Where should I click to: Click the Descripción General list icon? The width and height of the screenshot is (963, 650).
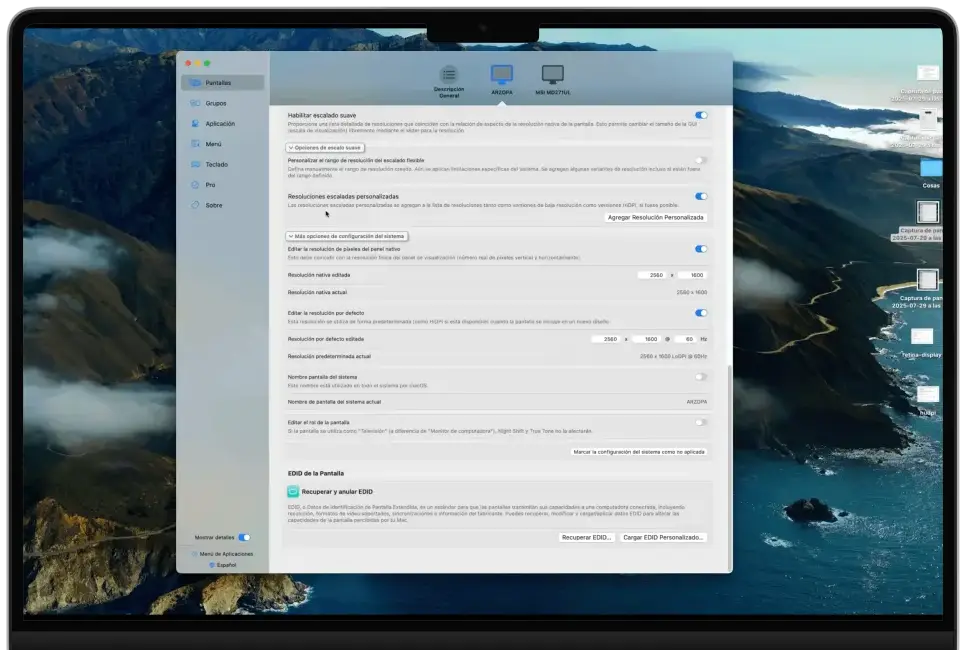[x=449, y=75]
